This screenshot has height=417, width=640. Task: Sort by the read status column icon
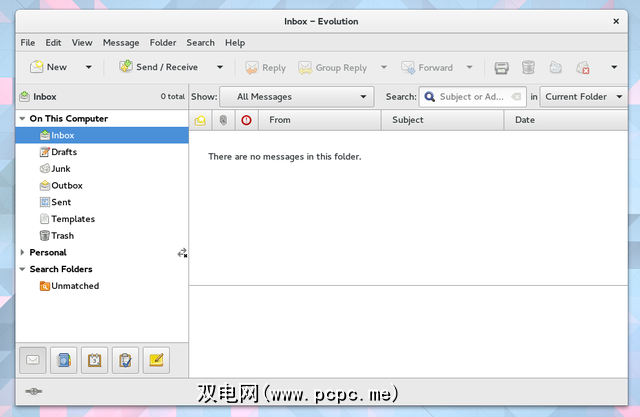(200, 120)
